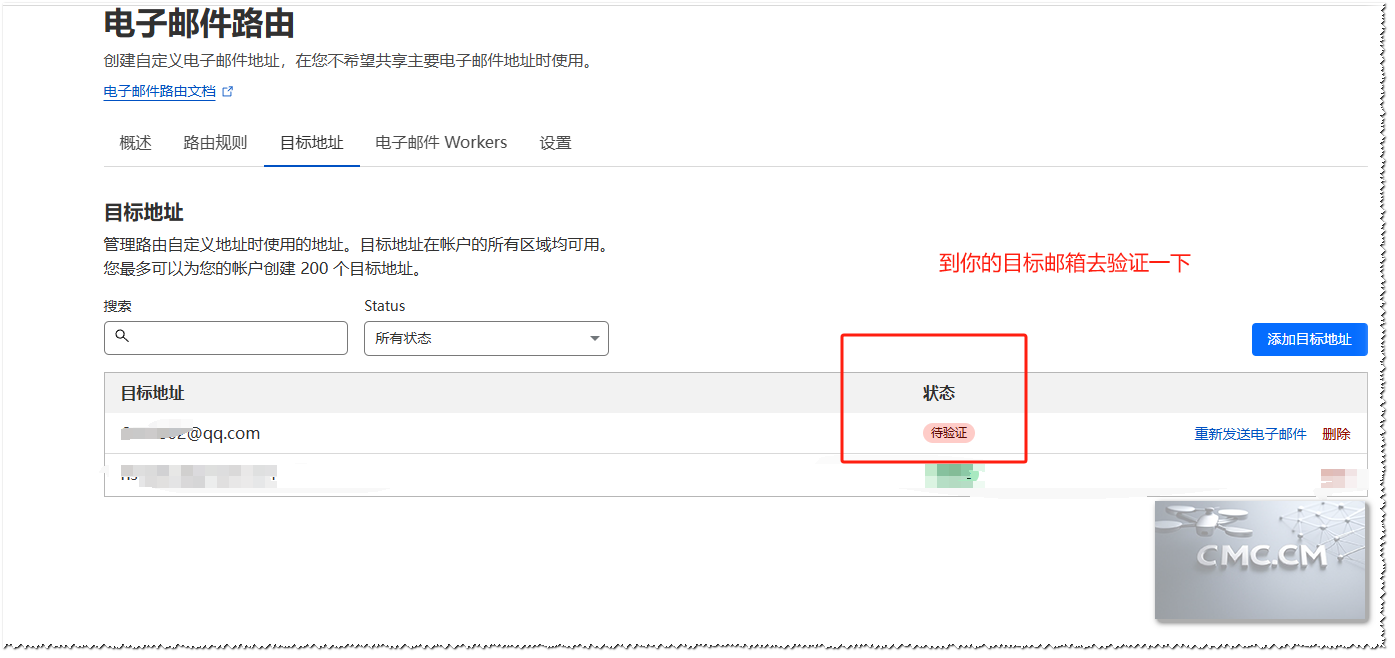Click the magnifier icon in search box
1395x658 pixels.
point(122,336)
